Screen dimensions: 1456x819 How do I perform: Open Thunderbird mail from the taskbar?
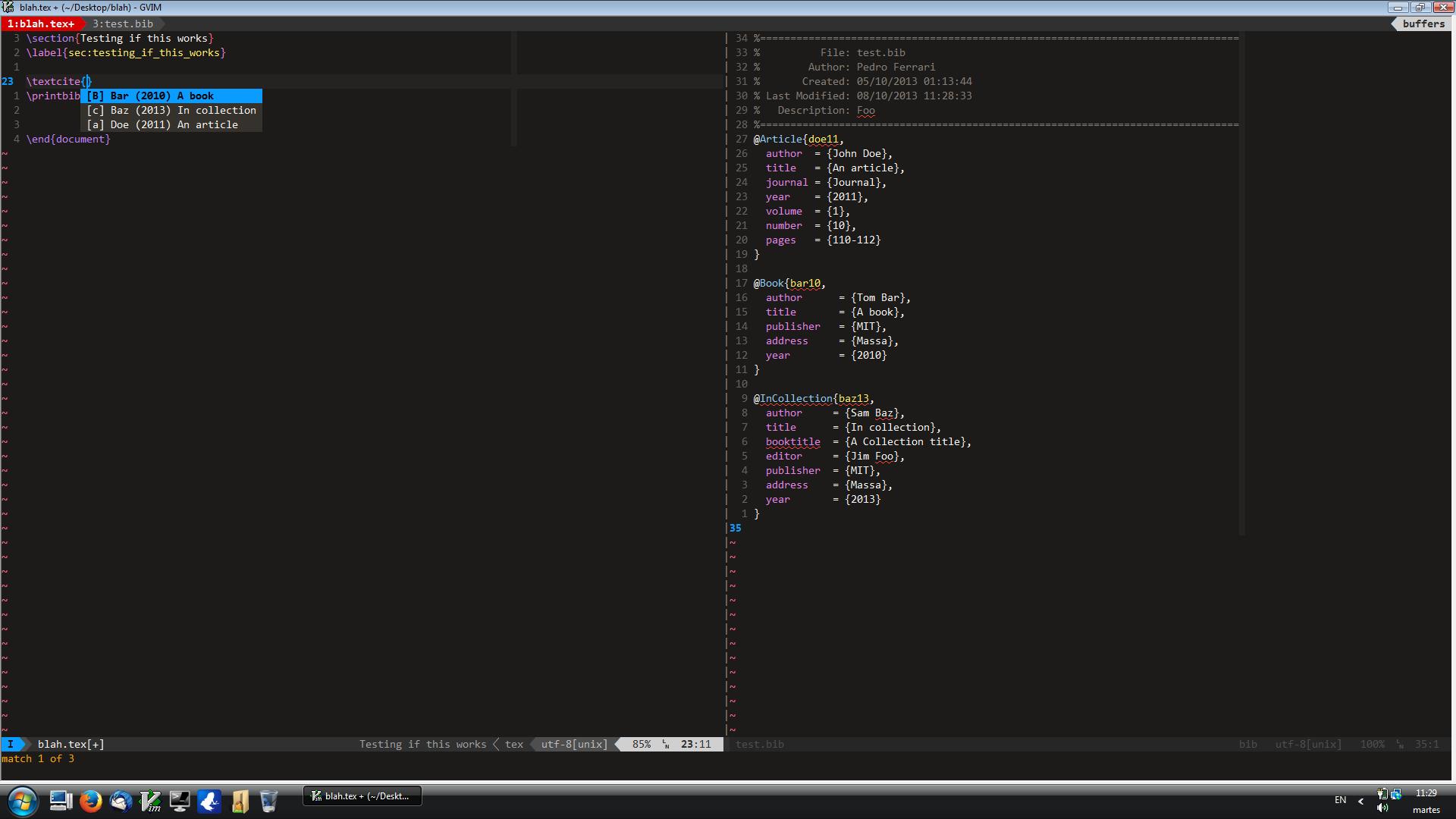[121, 801]
